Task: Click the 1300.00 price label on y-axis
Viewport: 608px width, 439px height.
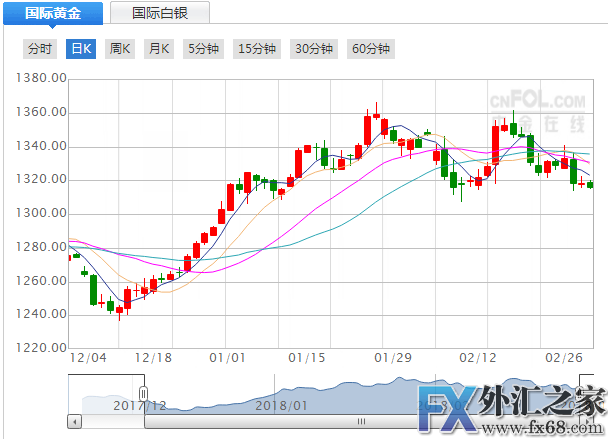Action: [42, 214]
